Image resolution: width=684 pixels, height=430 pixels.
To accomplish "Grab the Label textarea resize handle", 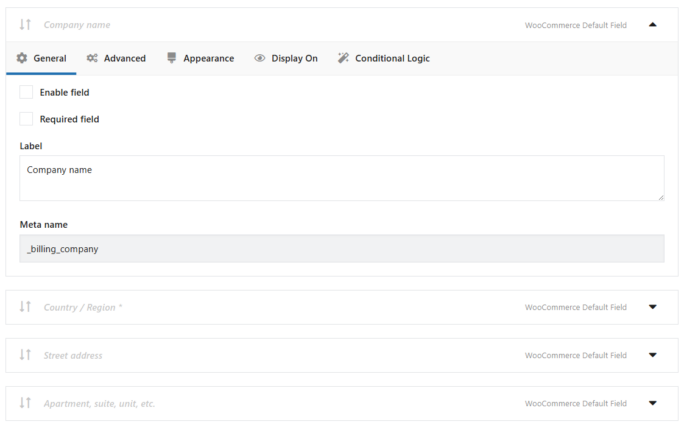I will (x=661, y=197).
